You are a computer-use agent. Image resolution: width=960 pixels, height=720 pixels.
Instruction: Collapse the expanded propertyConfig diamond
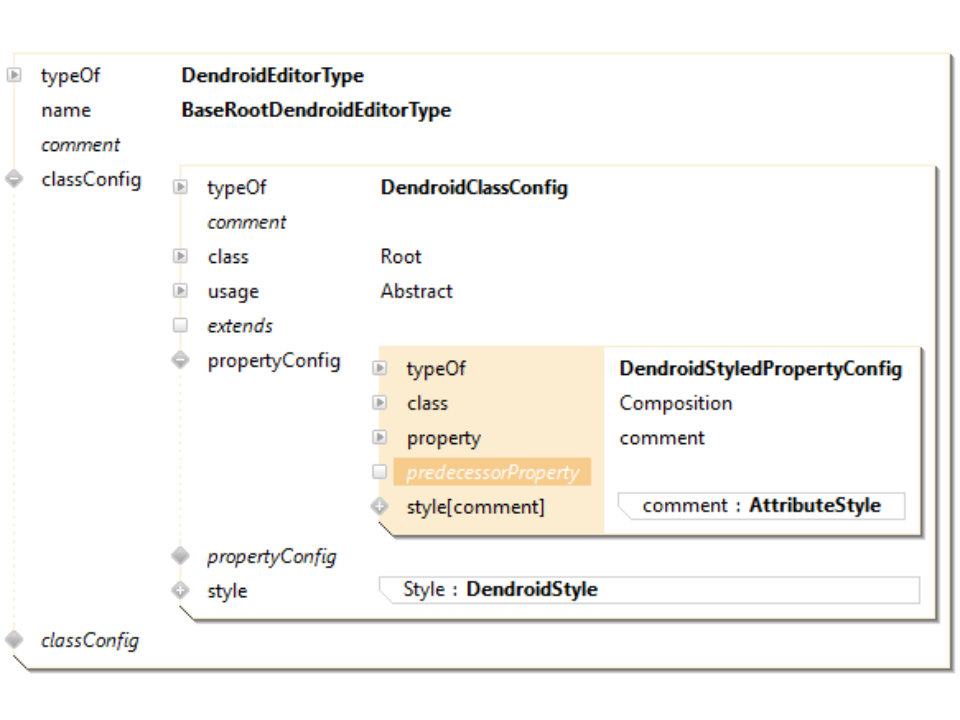[x=180, y=360]
